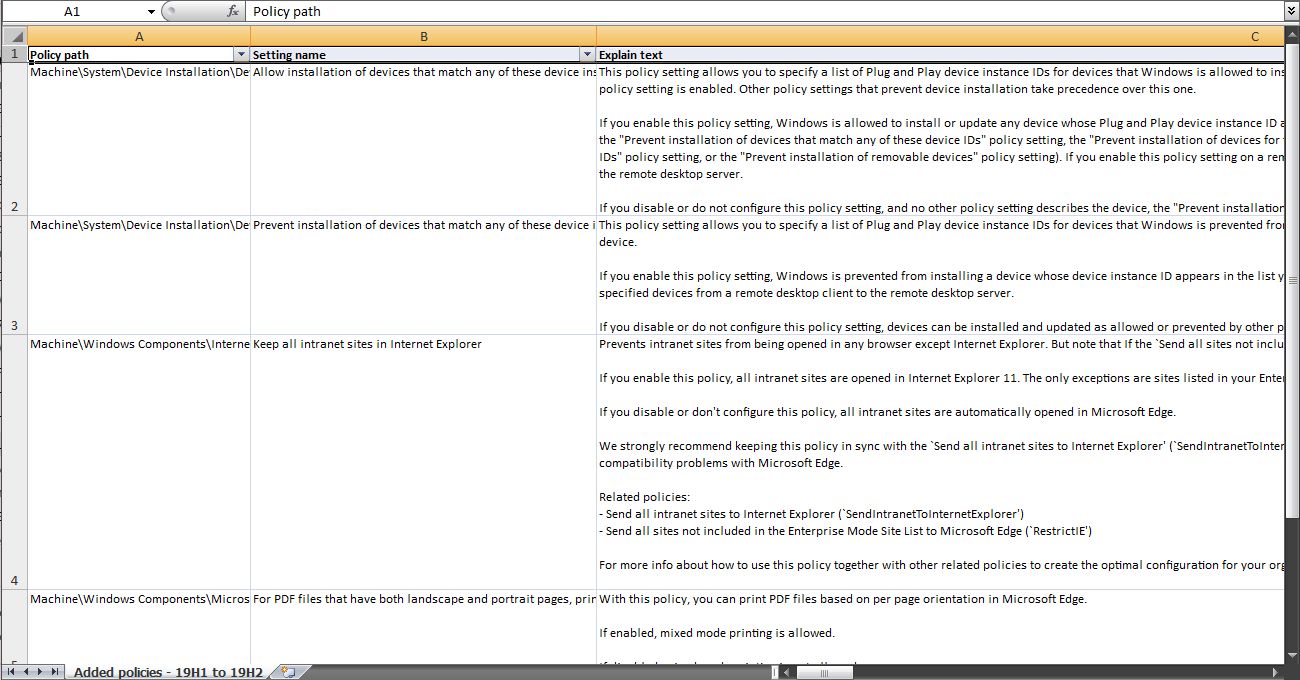Viewport: 1300px width, 680px height.
Task: Click the fx Insert Function icon
Action: tap(233, 11)
